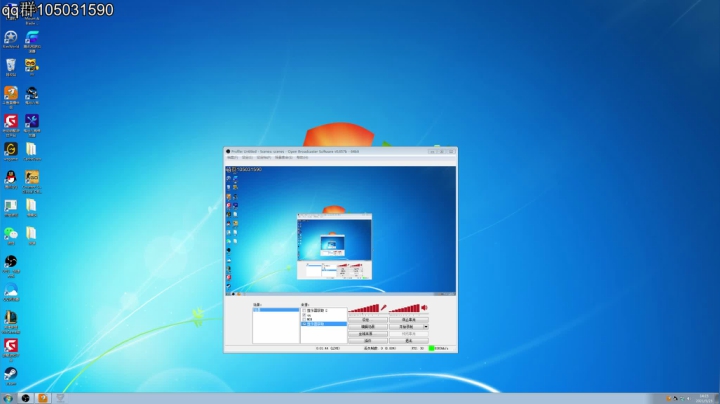Switch to OBS via its taskbar button

click(x=26, y=398)
